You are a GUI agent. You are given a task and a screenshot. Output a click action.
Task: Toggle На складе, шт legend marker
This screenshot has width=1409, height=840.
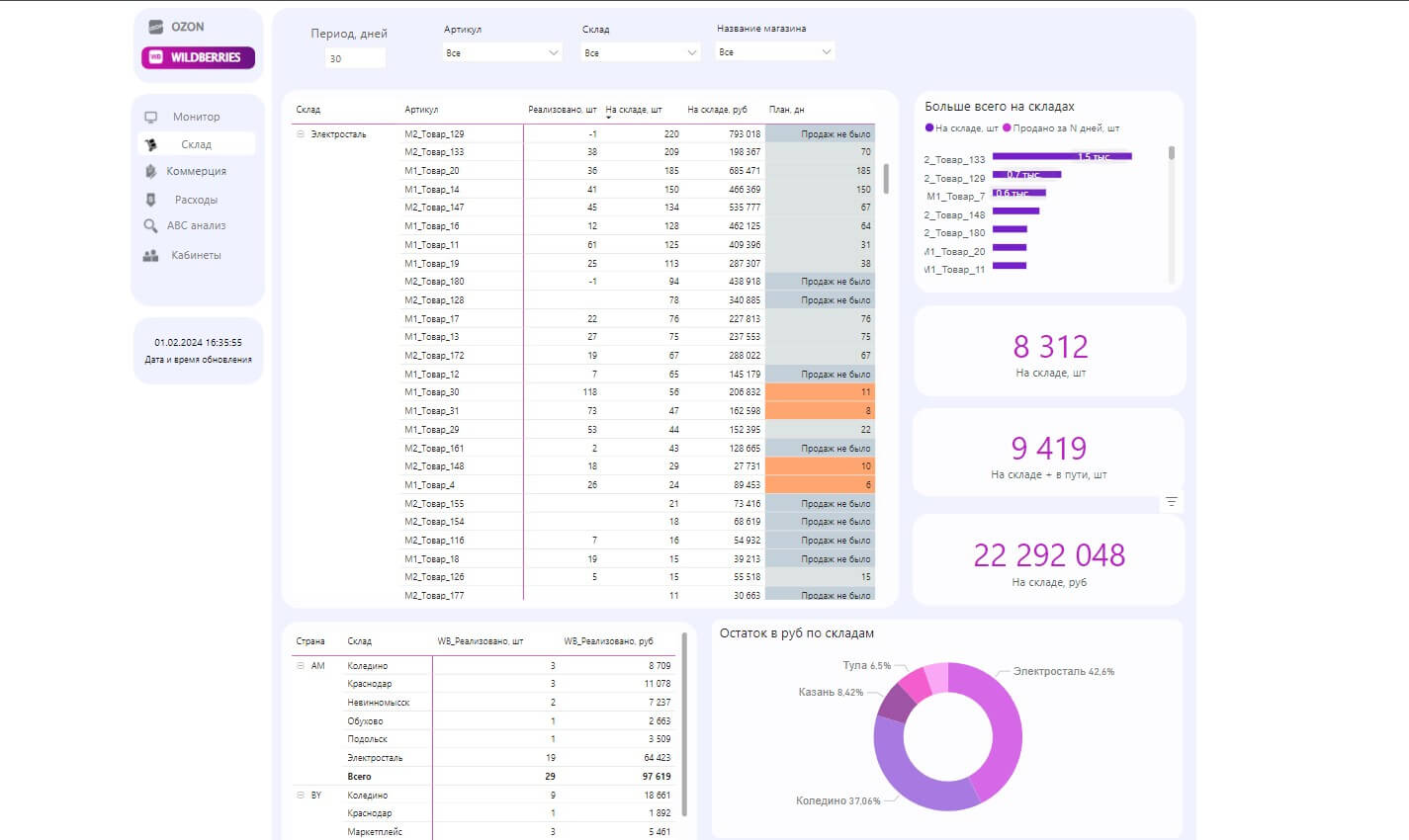[929, 127]
